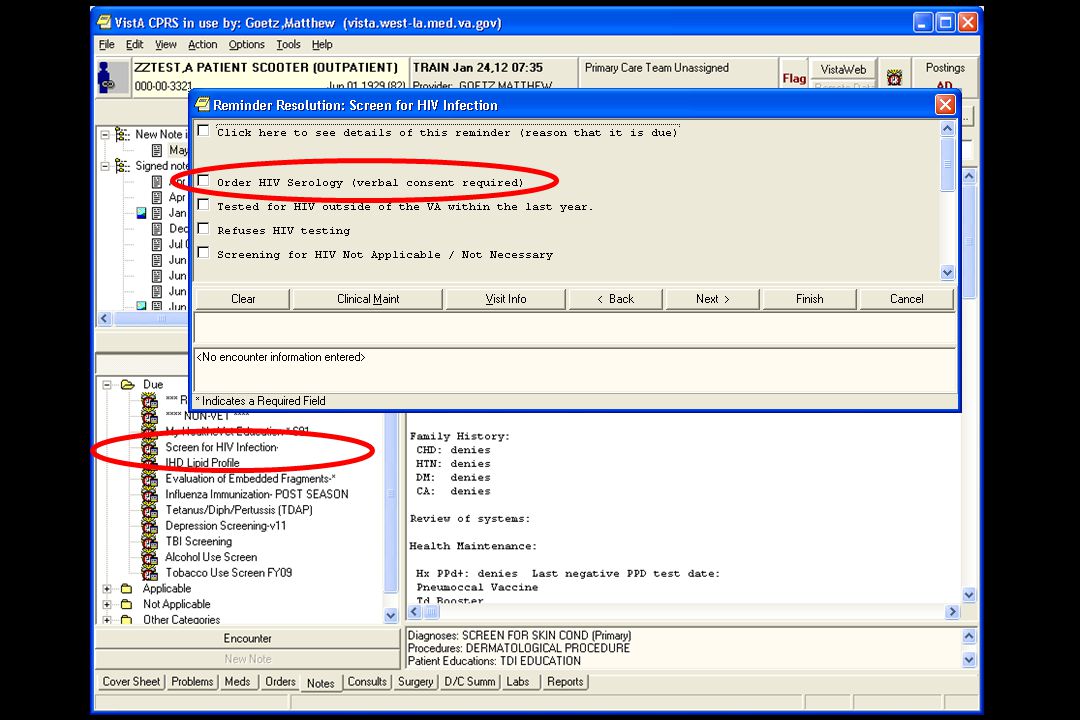Click the reminder icon beside IHD Lipid Profile
The width and height of the screenshot is (1080, 720).
pyautogui.click(x=149, y=463)
